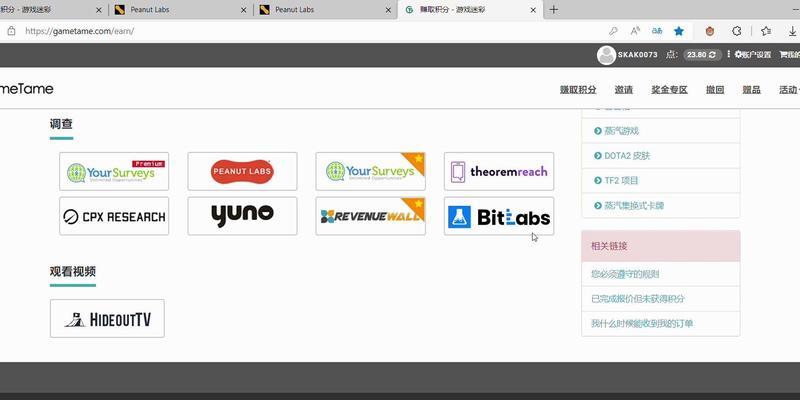Viewport: 800px width, 400px height.
Task: Click the site lock icon in address bar
Action: 11,31
